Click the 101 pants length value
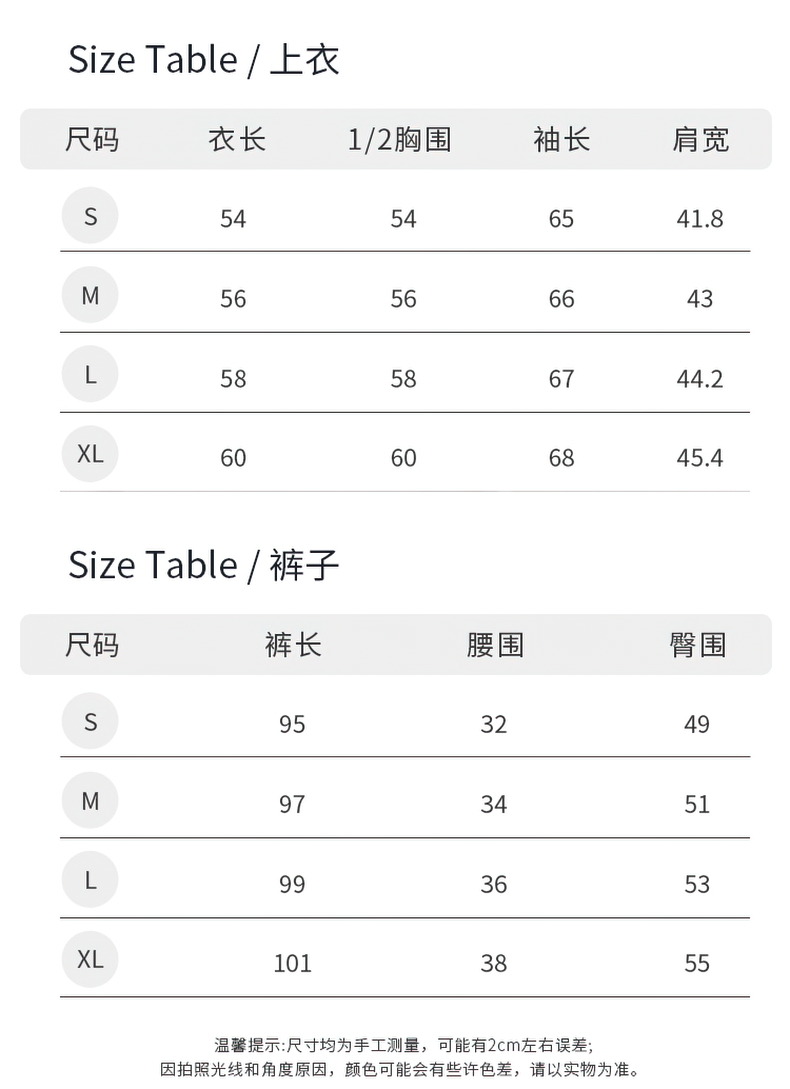This screenshot has width=790, height=1089. 292,964
